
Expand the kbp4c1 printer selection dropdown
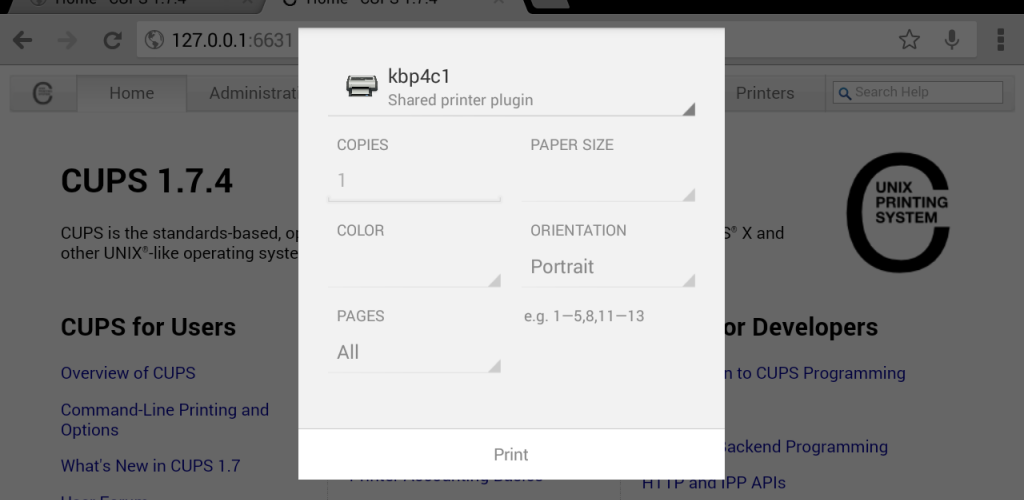511,87
